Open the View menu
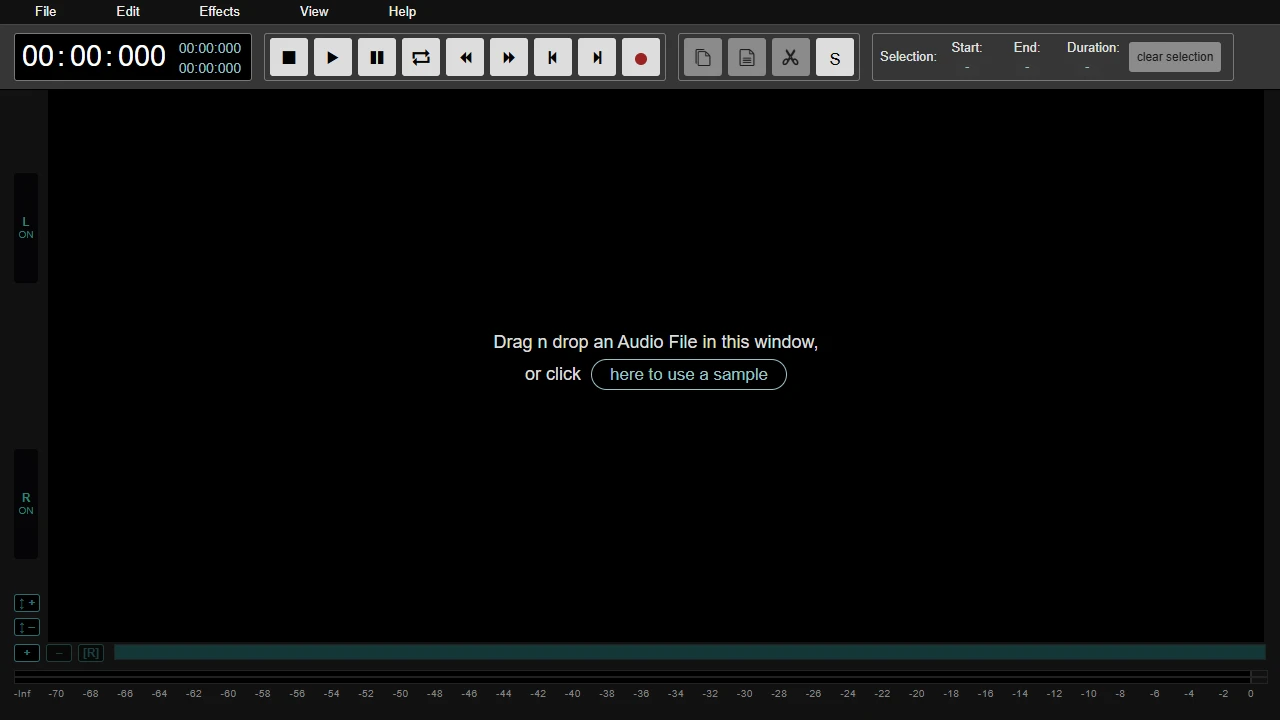Screen dimensions: 1280x720 tap(314, 11)
